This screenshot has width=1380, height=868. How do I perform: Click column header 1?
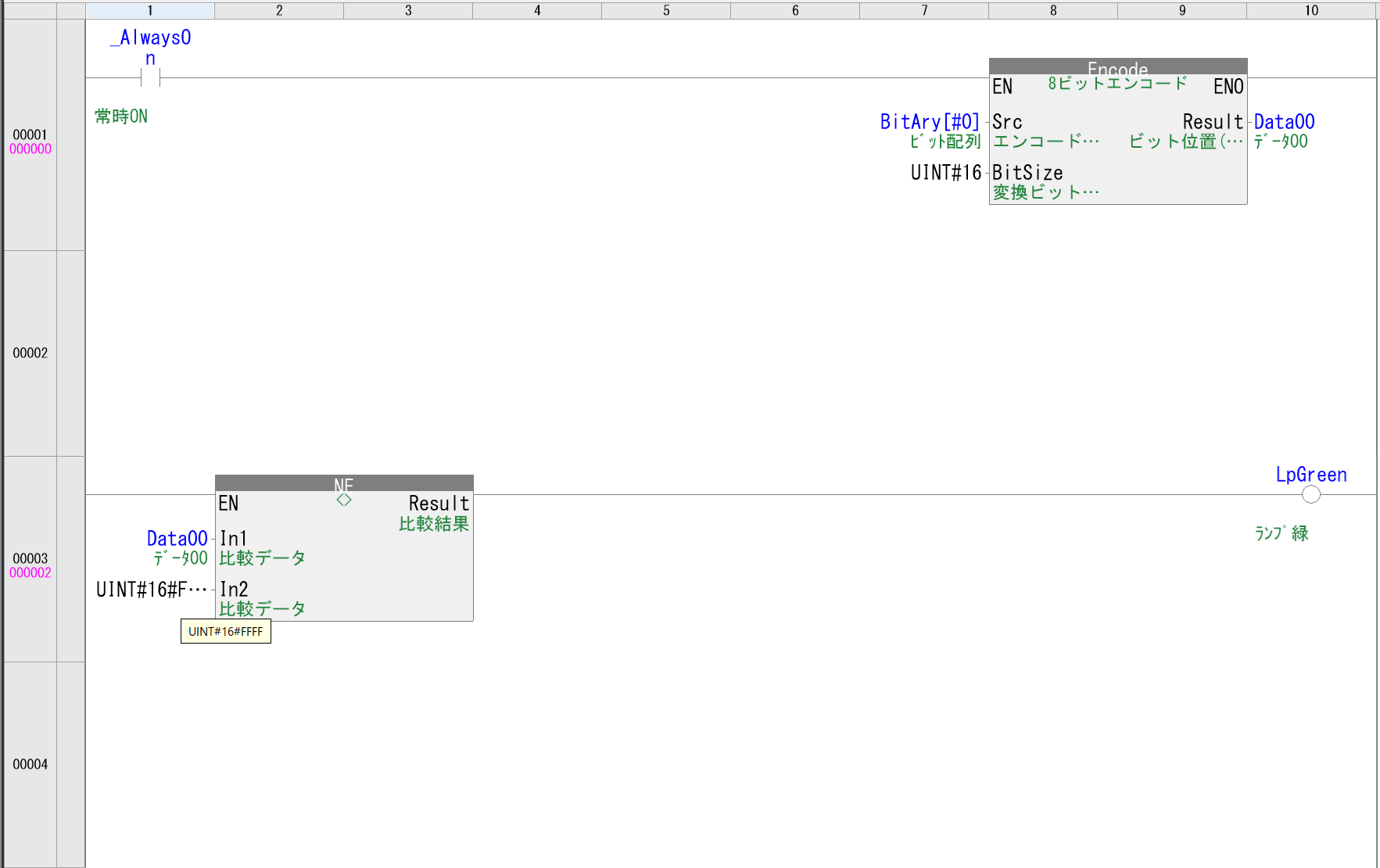[150, 10]
